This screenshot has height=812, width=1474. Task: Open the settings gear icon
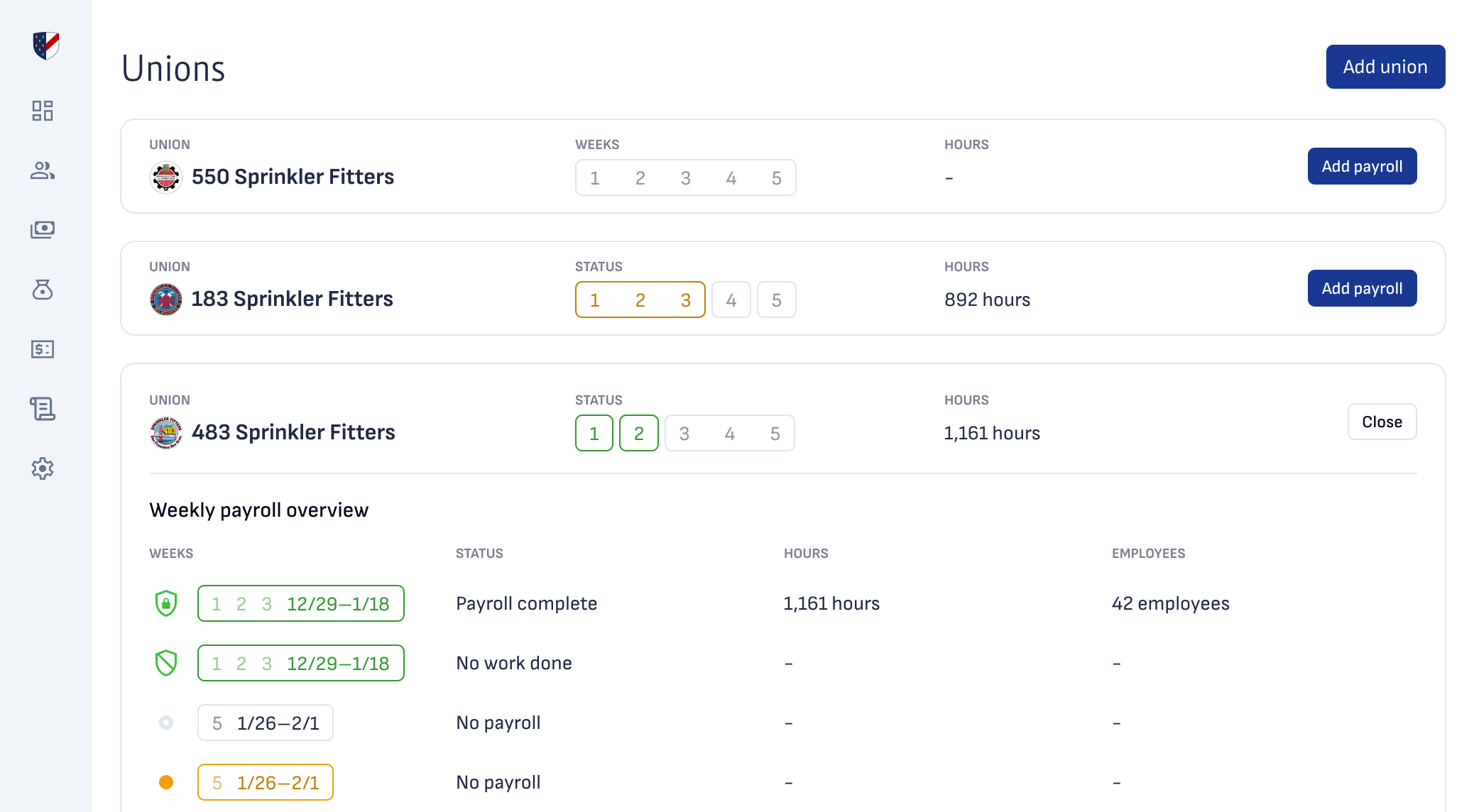(x=43, y=468)
